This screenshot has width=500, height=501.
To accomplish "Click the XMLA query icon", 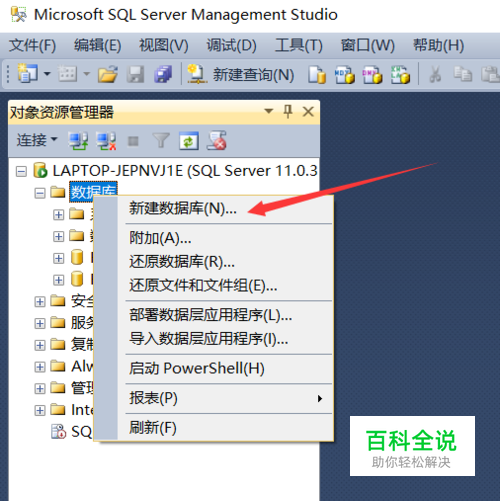I will [400, 74].
